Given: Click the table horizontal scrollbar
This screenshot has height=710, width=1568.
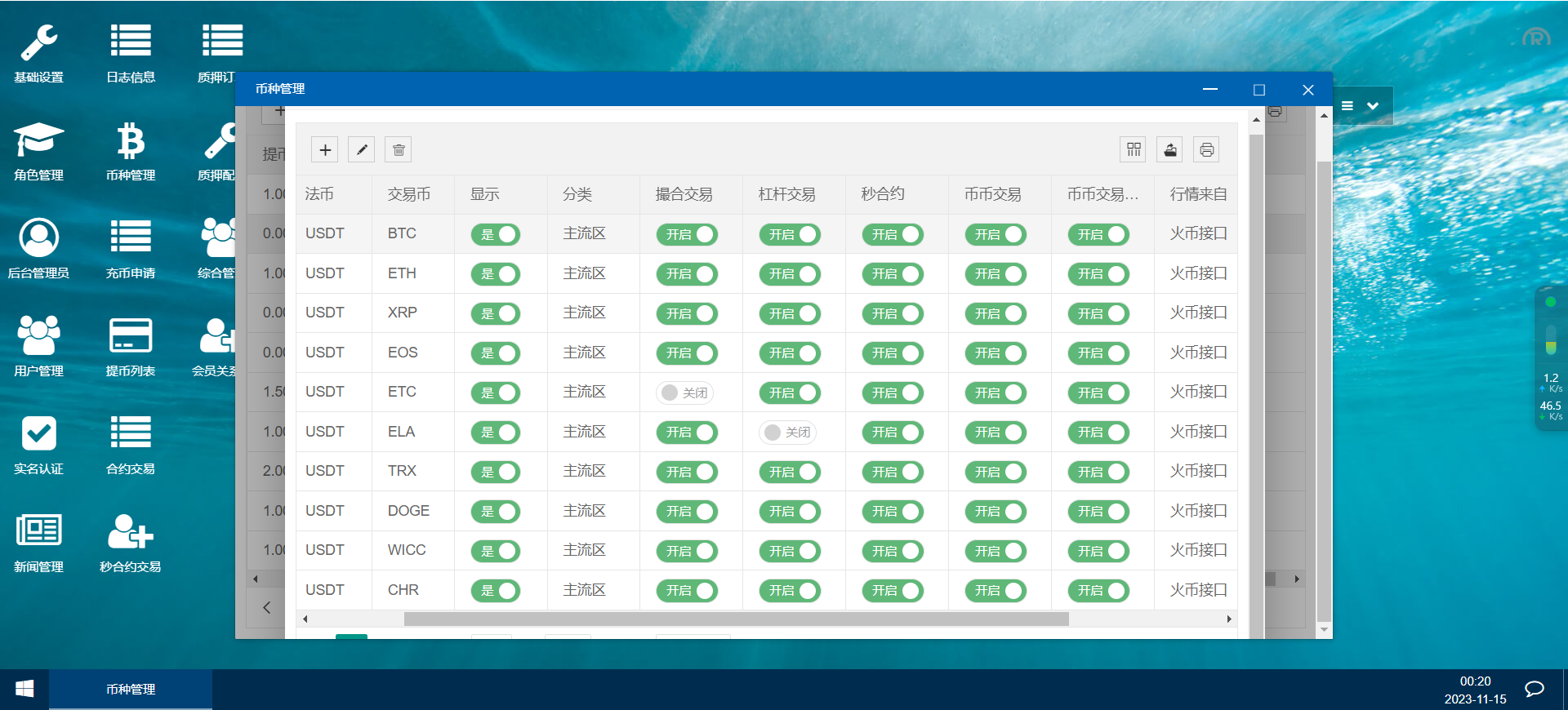Looking at the screenshot, I should pos(736,619).
